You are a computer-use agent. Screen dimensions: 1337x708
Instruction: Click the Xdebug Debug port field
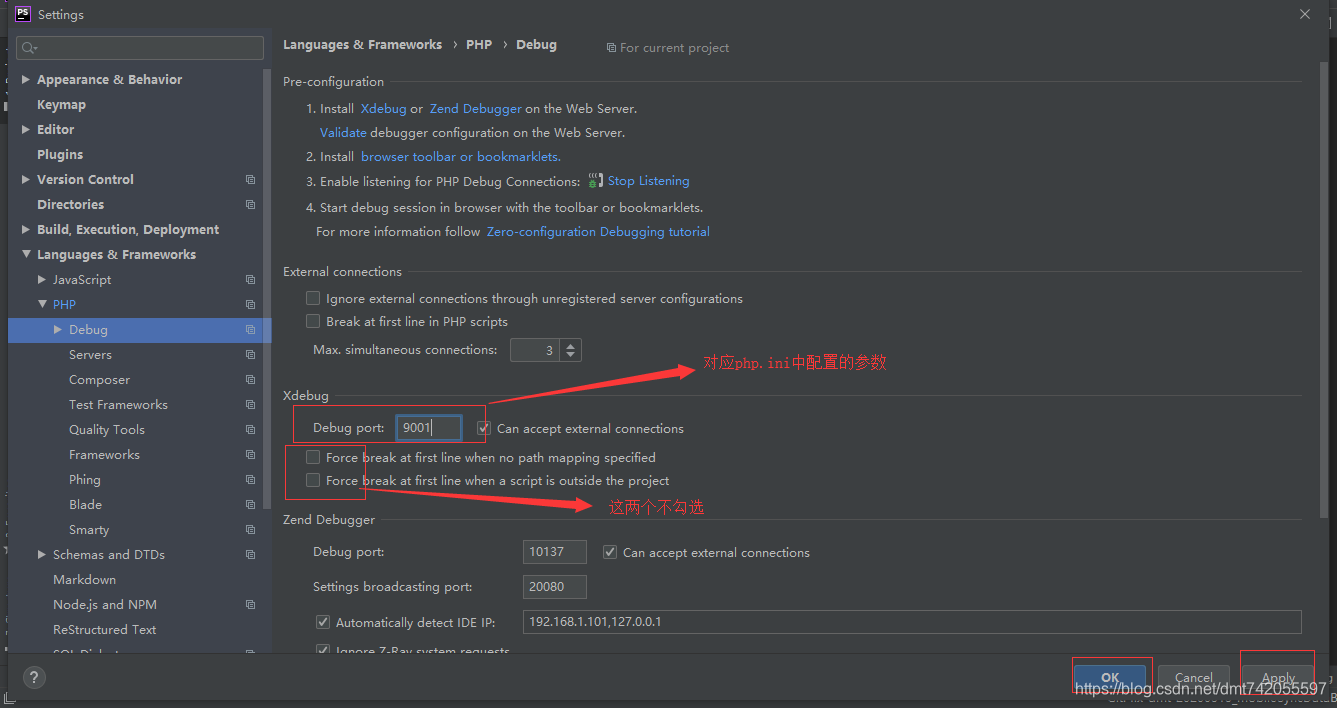(x=429, y=428)
